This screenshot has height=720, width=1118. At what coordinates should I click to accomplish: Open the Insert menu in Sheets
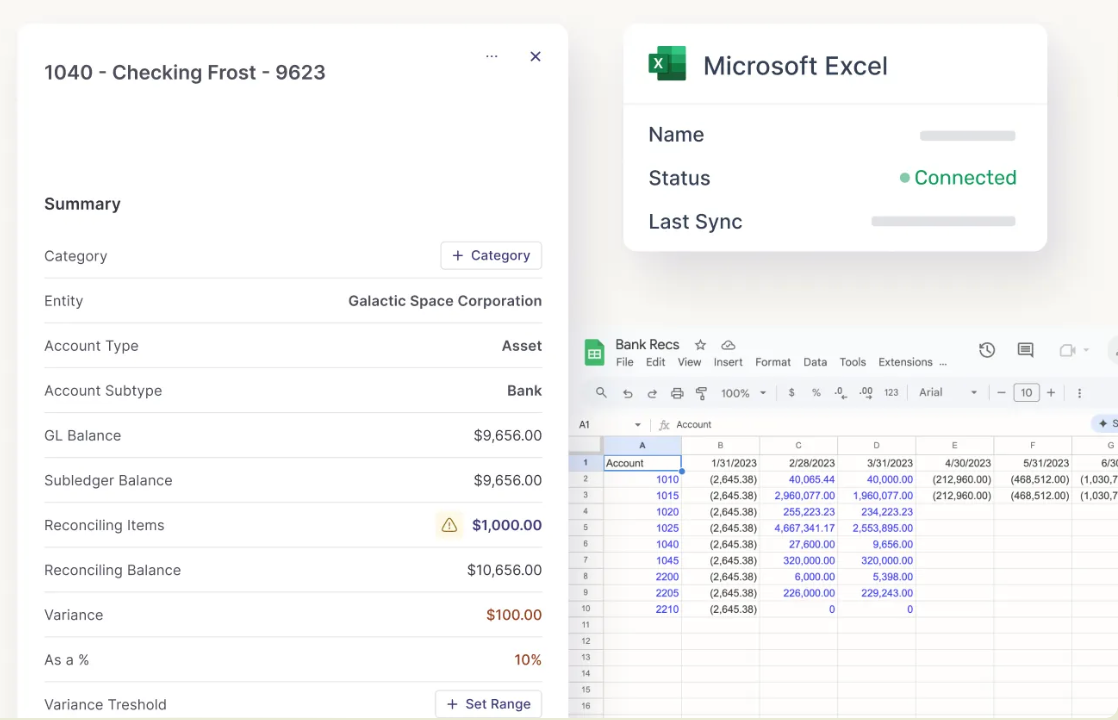pyautogui.click(x=728, y=362)
